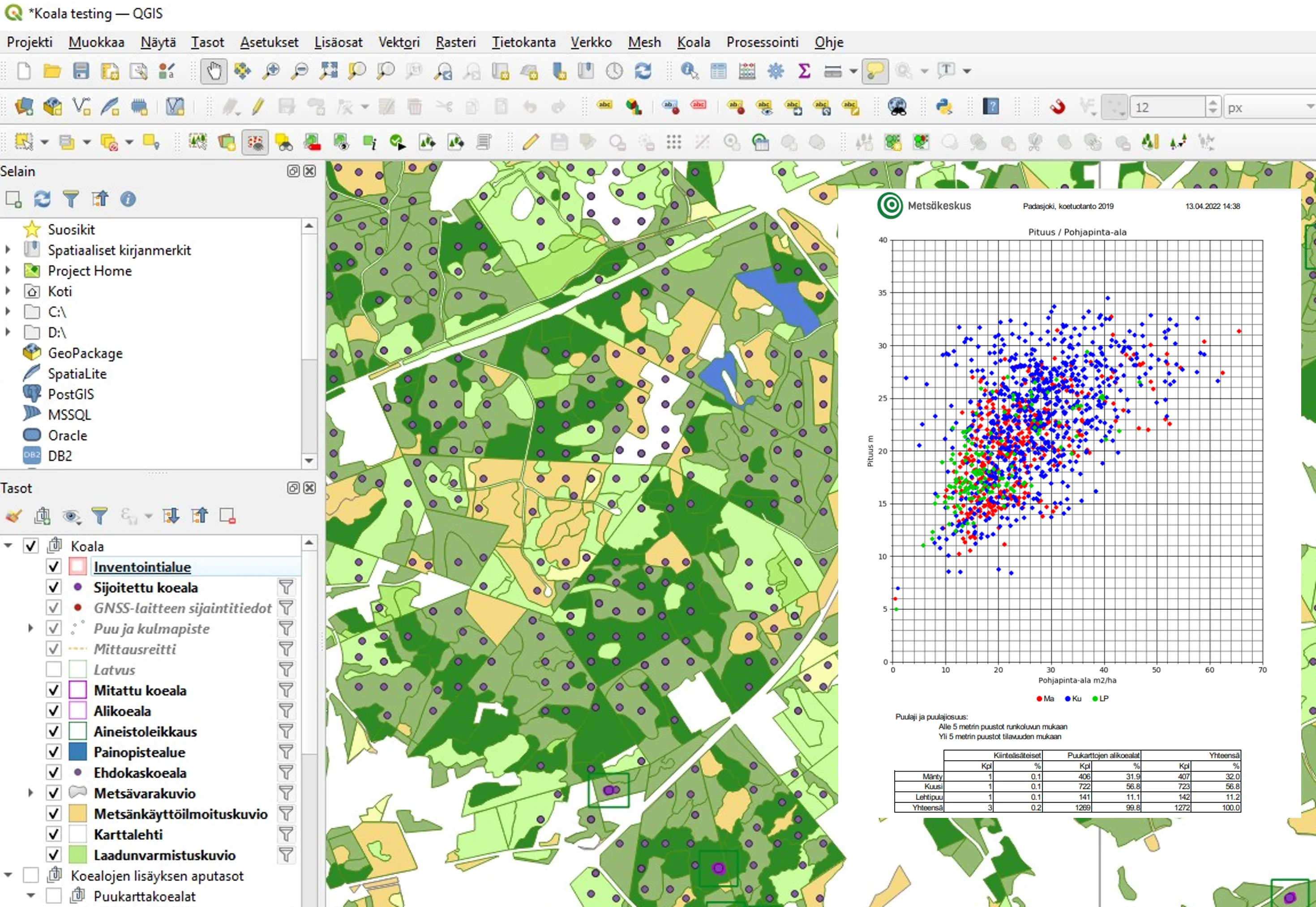Toggle the Painopistealue layer checkbox

pos(53,752)
